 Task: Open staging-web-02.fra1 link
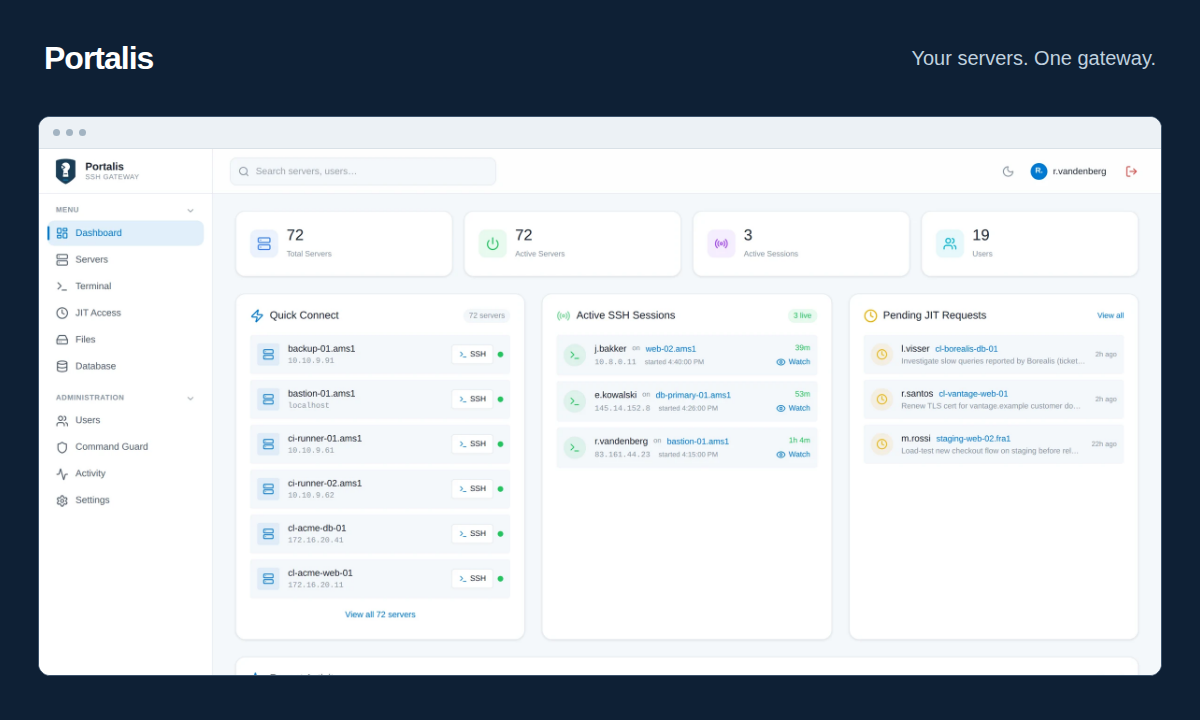[x=973, y=438]
